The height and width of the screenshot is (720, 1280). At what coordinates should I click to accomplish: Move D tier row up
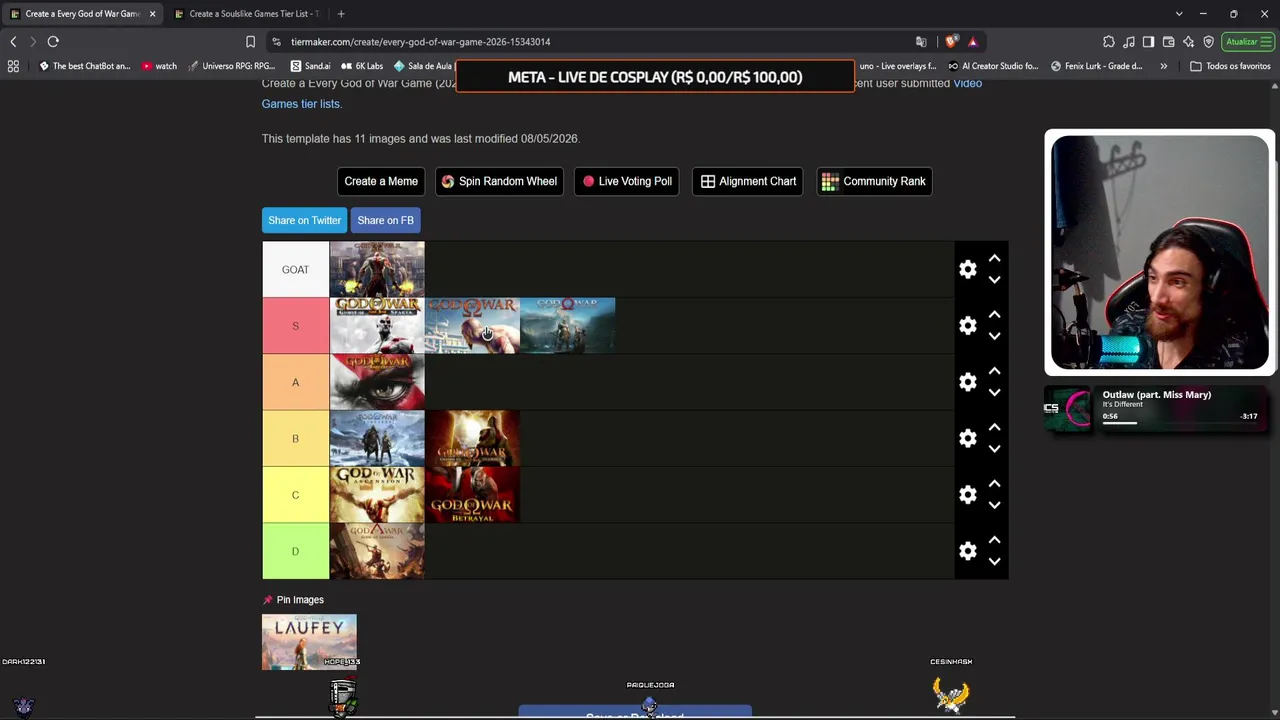point(994,540)
